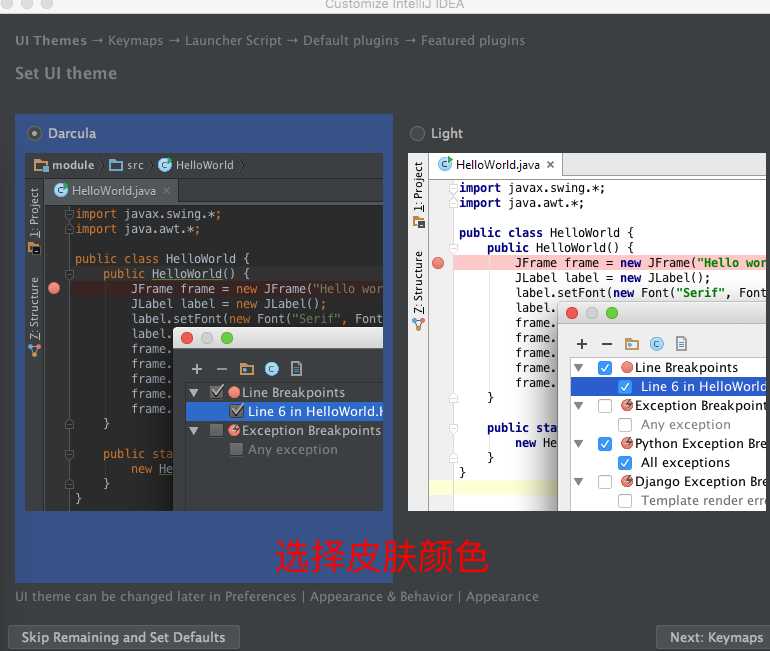Jump to Featured plugins breadcrumb step

[473, 40]
